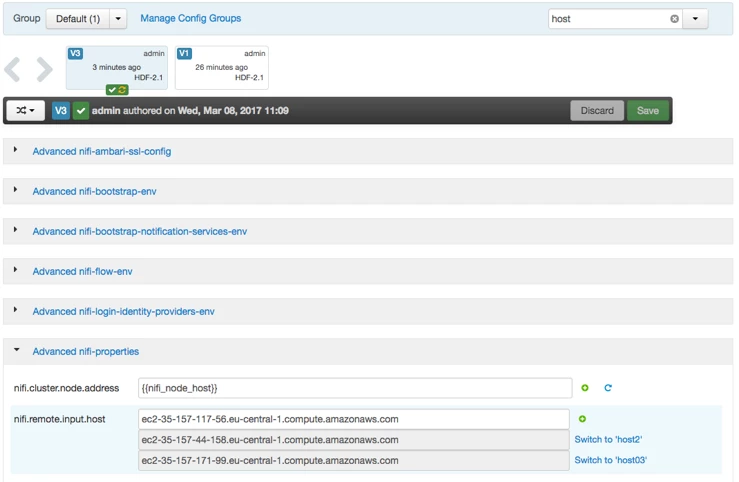Click Advanced nifi-properties section title
739x482 pixels.
click(x=86, y=351)
